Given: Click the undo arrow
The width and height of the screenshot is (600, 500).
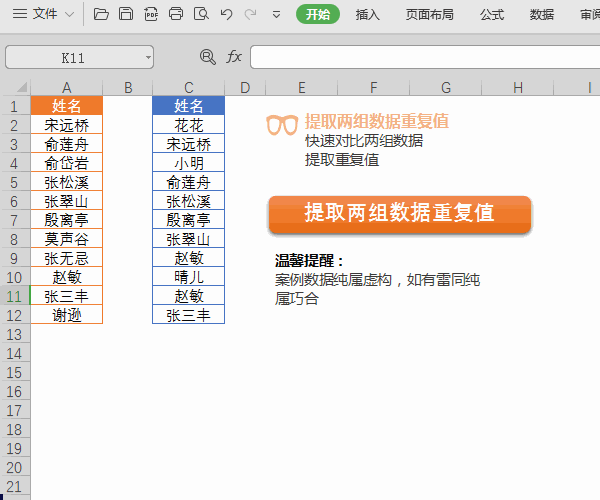Looking at the screenshot, I should pos(226,15).
